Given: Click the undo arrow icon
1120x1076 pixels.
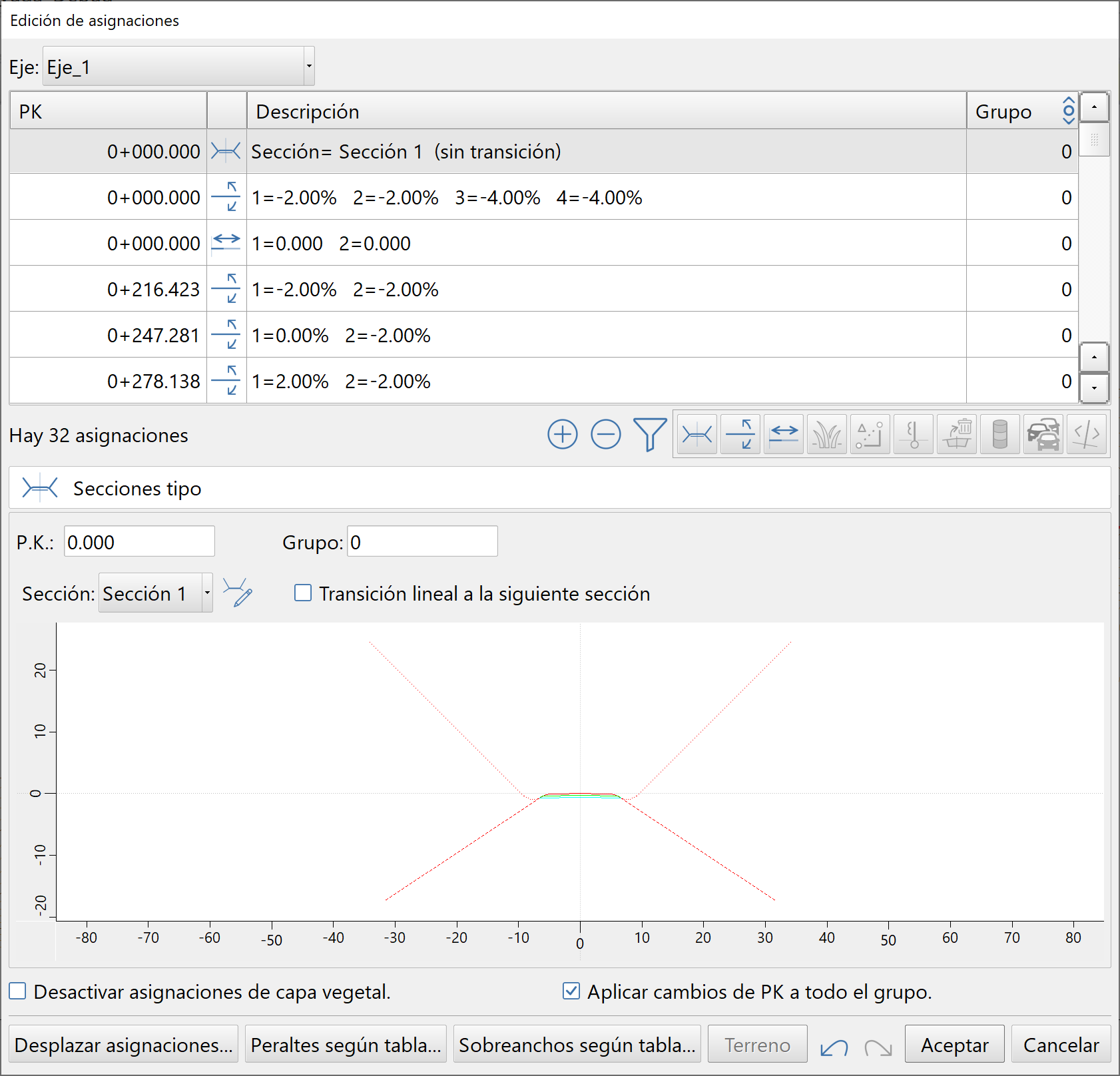Looking at the screenshot, I should (x=834, y=1047).
